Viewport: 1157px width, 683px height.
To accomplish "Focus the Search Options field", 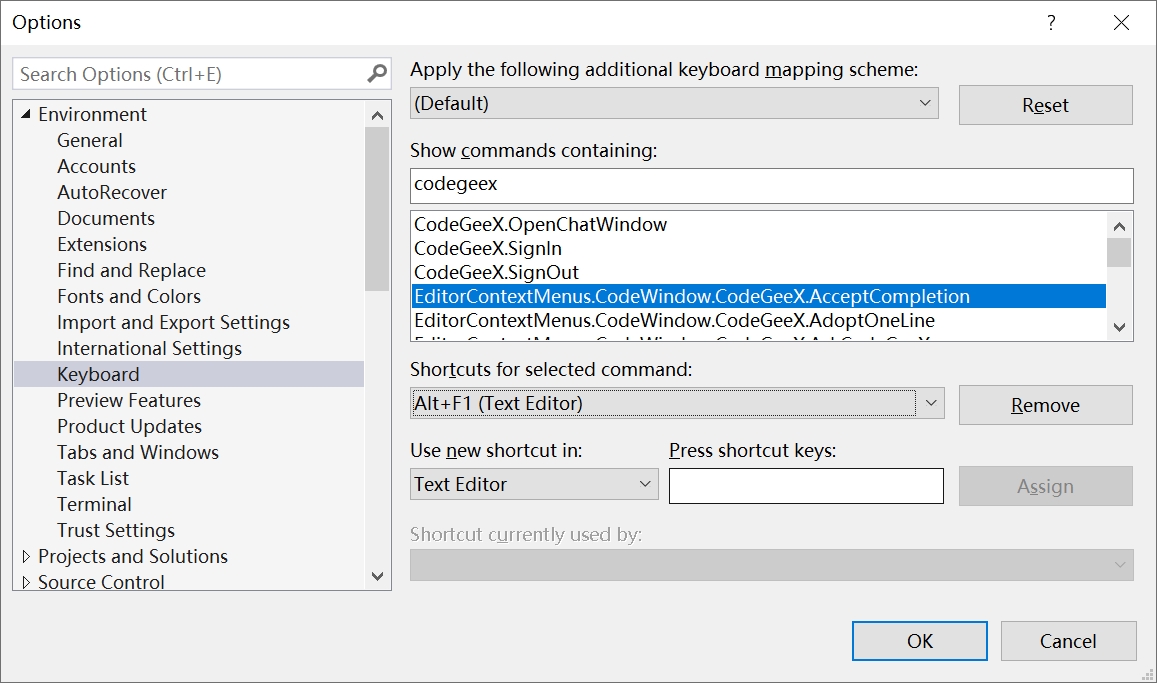I will tap(190, 74).
